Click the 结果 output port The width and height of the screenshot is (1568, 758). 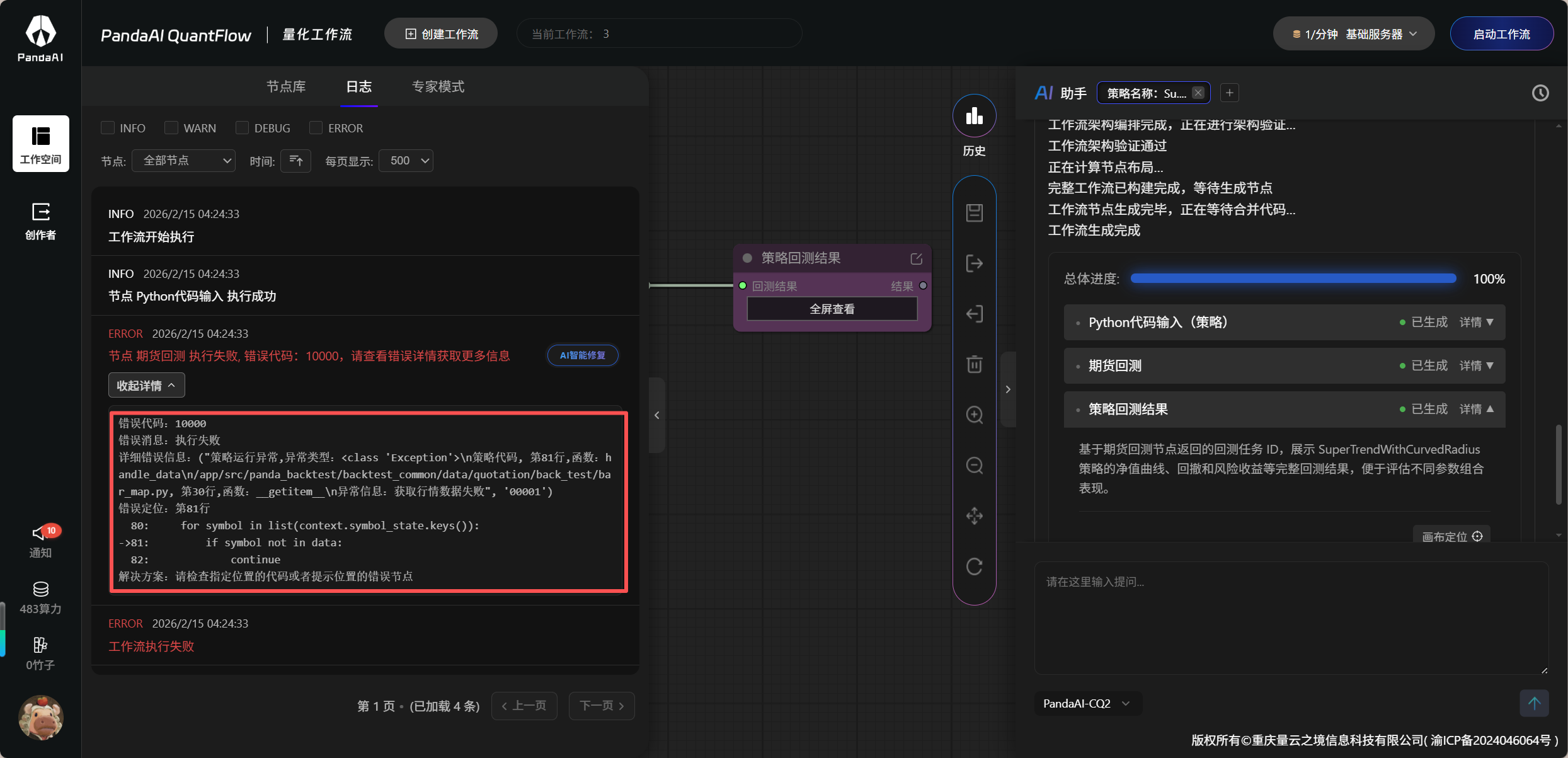tap(923, 285)
